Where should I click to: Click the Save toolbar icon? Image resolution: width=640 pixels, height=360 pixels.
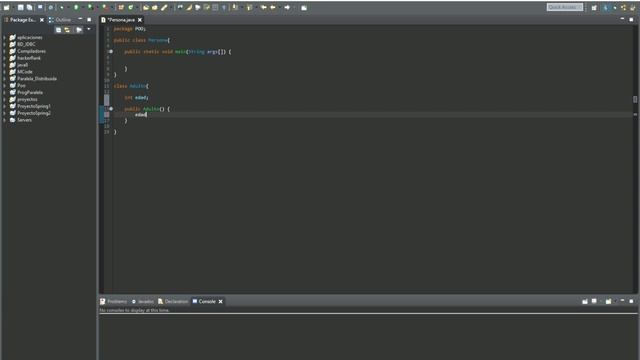20,7
